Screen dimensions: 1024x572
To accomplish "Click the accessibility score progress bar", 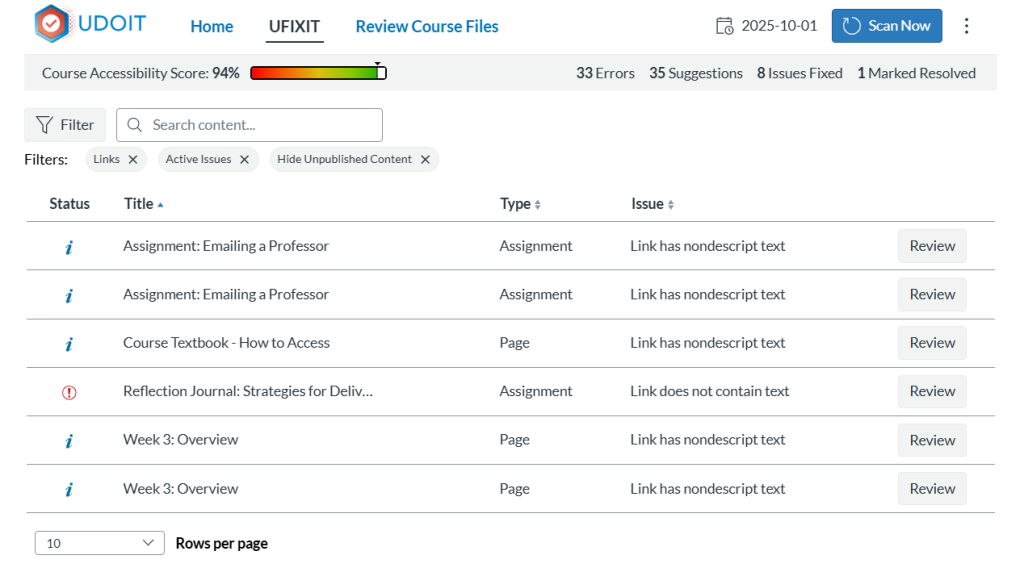I will [x=318, y=72].
